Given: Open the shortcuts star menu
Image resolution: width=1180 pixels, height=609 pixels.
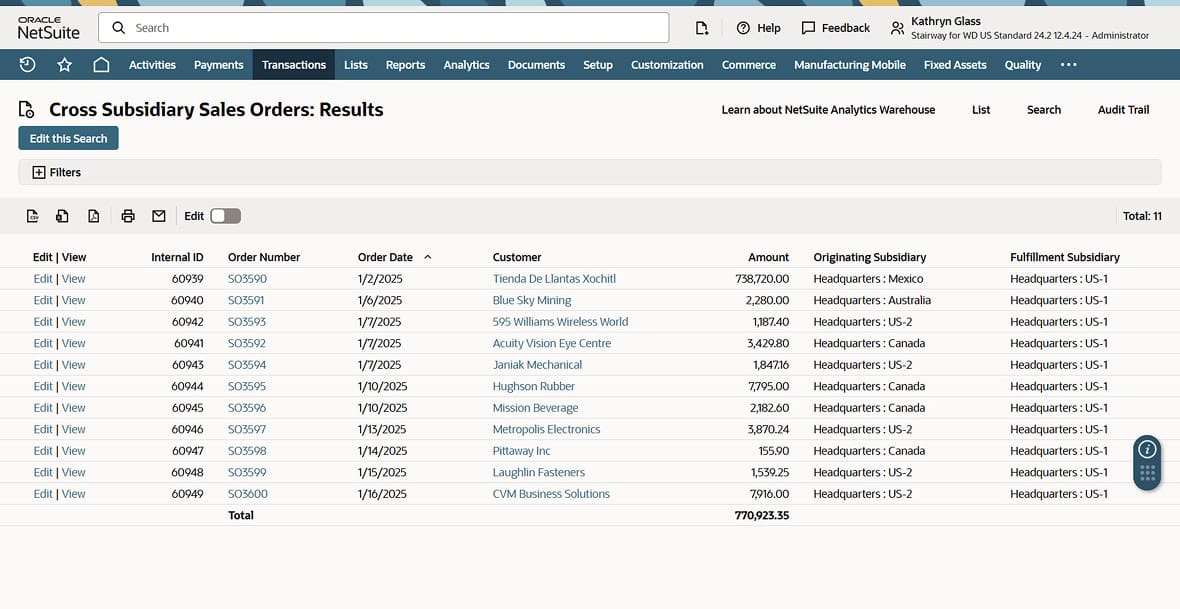Looking at the screenshot, I should point(63,64).
